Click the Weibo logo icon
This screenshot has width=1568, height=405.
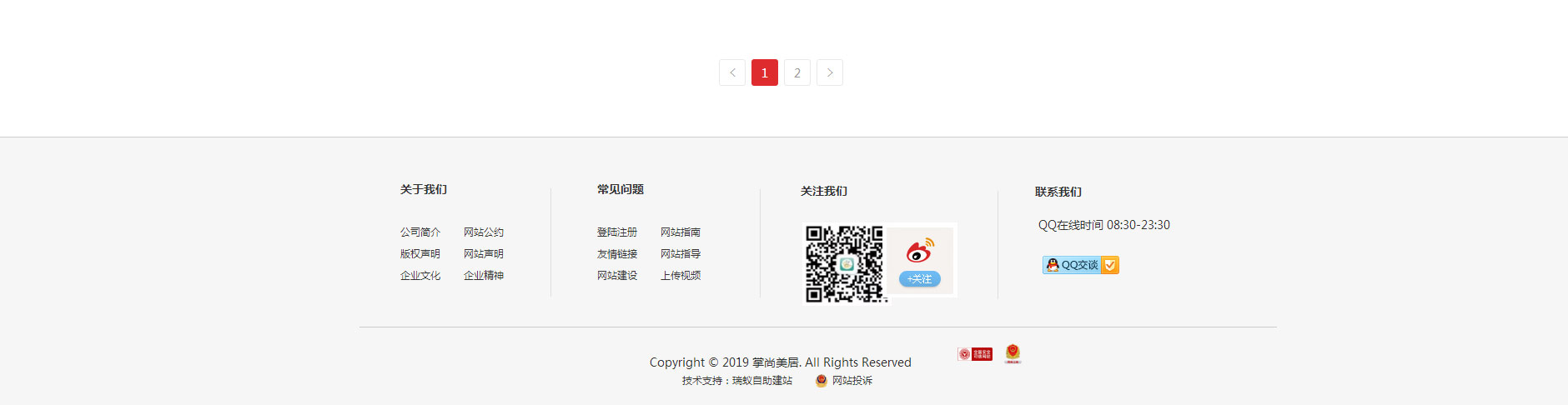920,250
